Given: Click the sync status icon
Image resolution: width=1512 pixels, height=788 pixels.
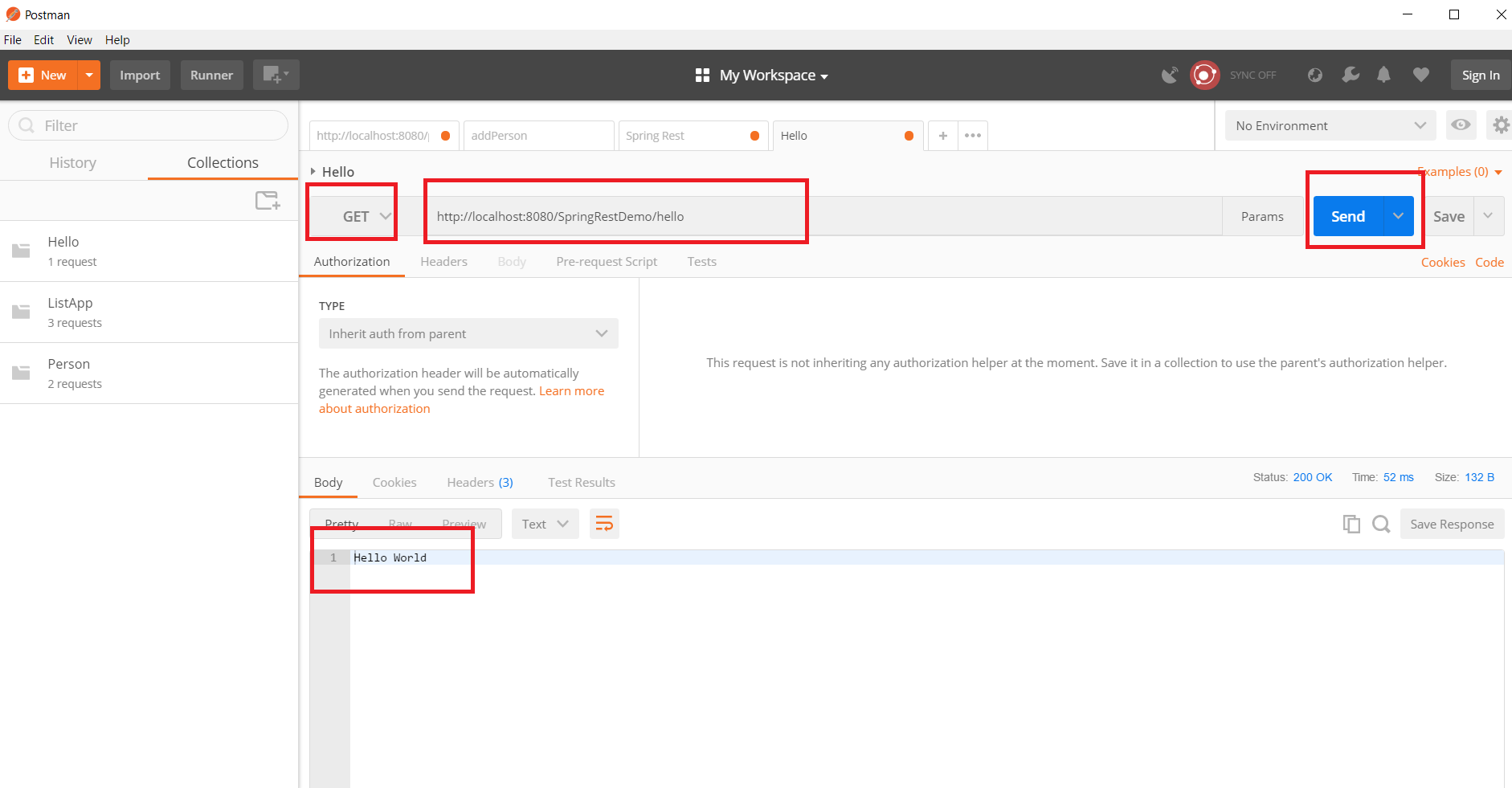Looking at the screenshot, I should click(1204, 75).
